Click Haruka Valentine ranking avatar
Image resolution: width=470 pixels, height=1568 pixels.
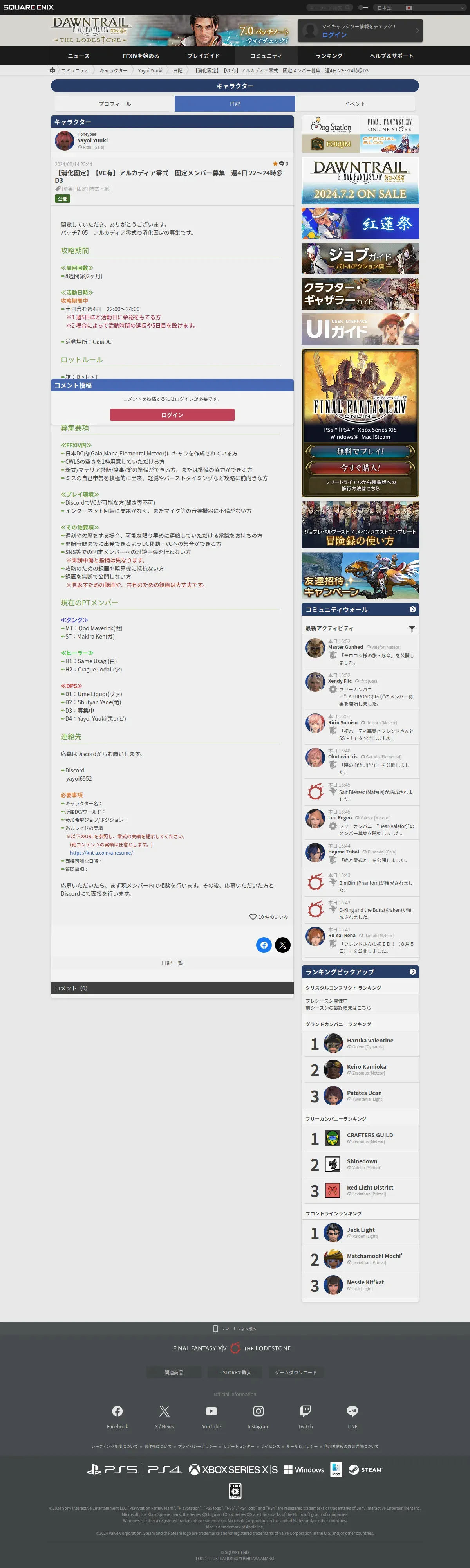point(333,1043)
